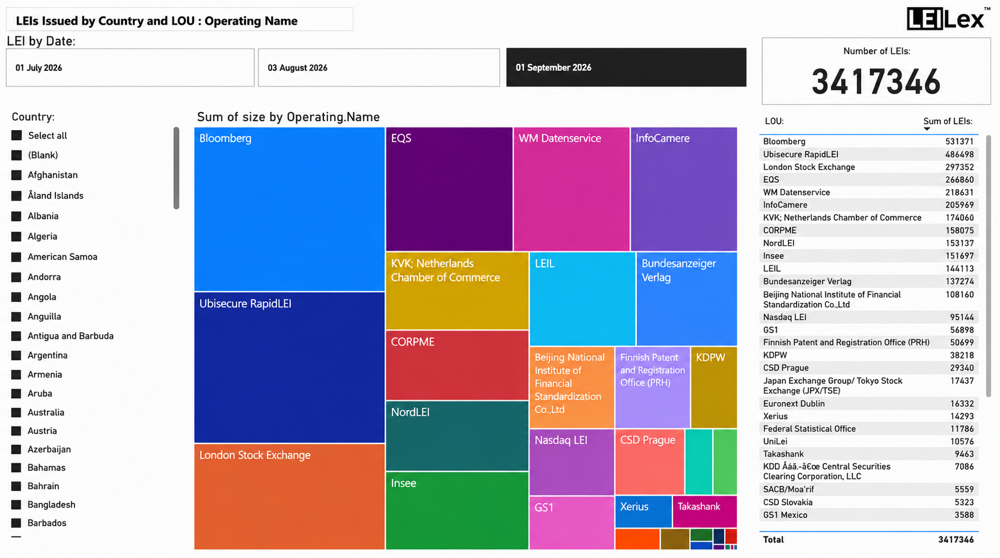
Task: Select the Ubisecure RapidLEI treemap tile
Action: click(290, 368)
